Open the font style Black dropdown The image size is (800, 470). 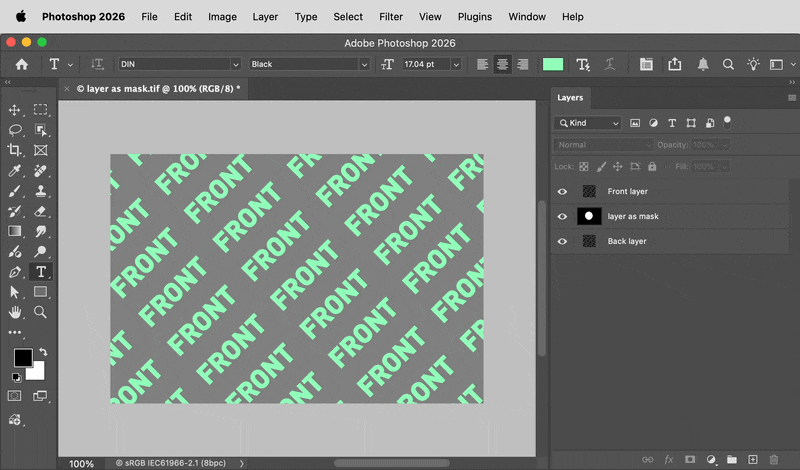click(x=364, y=64)
